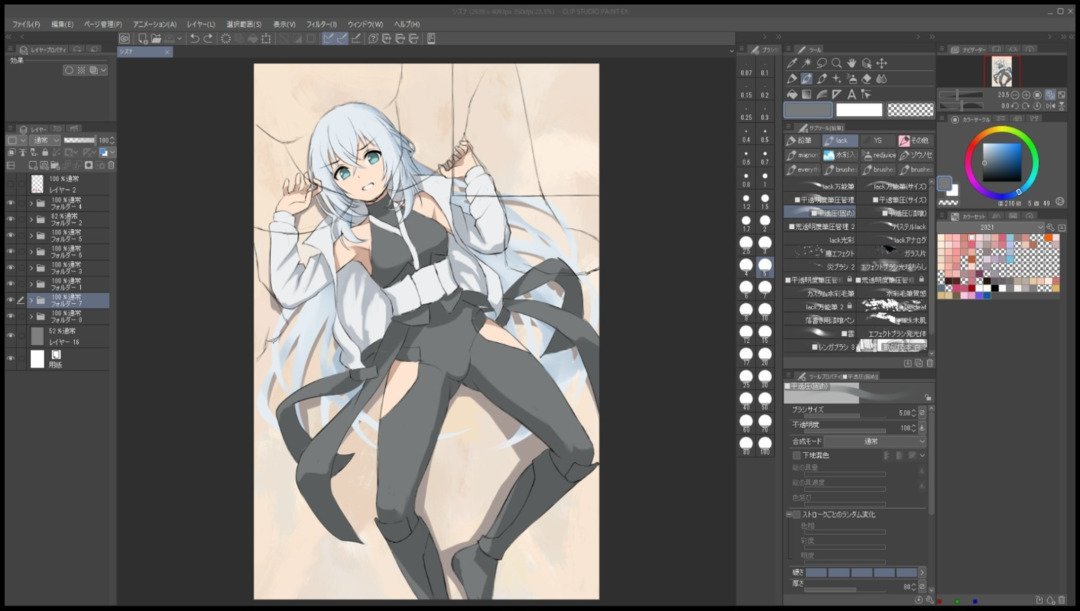Select the Fill bucket tool
The width and height of the screenshot is (1080, 611).
point(793,93)
